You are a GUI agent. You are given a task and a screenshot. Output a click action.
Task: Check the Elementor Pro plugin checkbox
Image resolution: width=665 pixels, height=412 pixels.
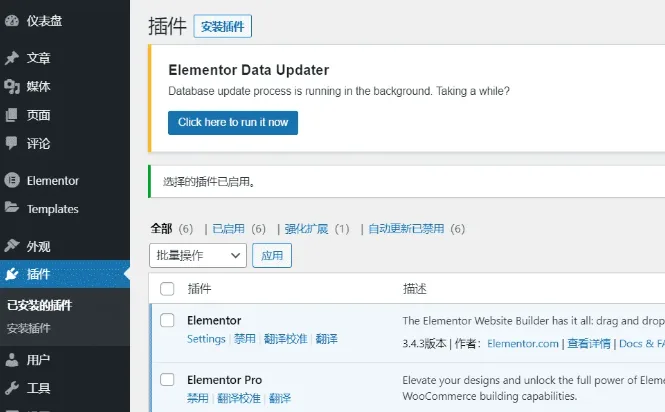167,379
